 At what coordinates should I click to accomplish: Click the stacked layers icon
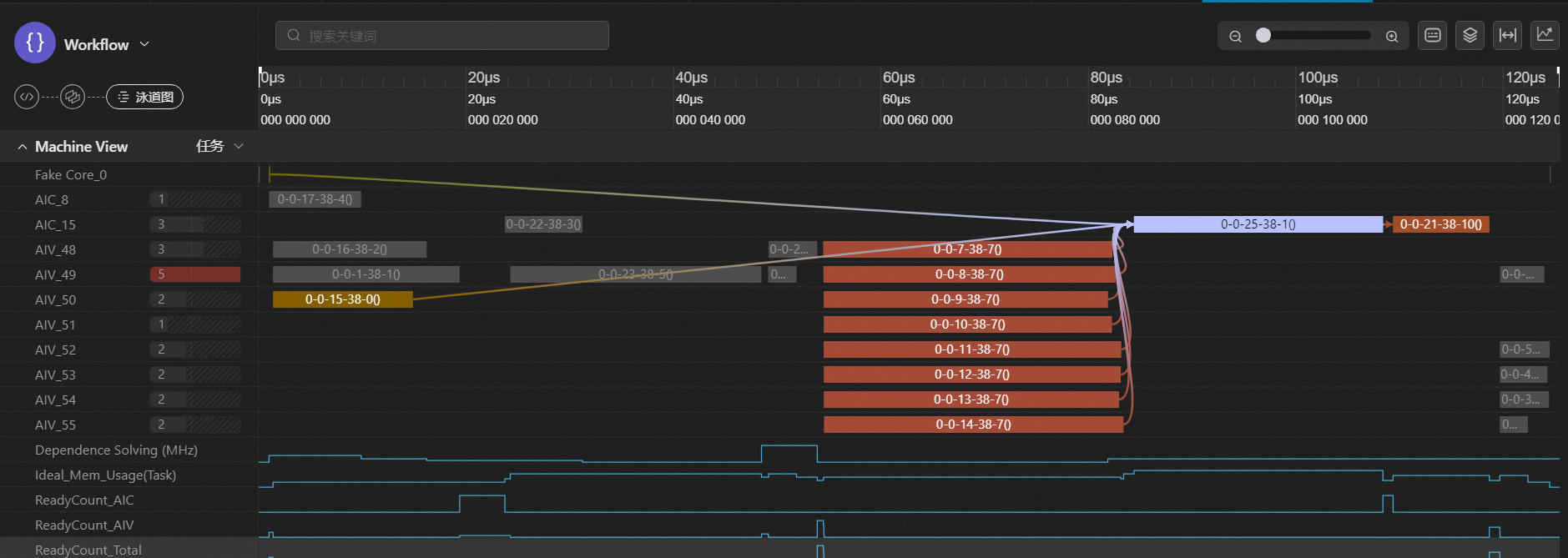tap(1470, 35)
